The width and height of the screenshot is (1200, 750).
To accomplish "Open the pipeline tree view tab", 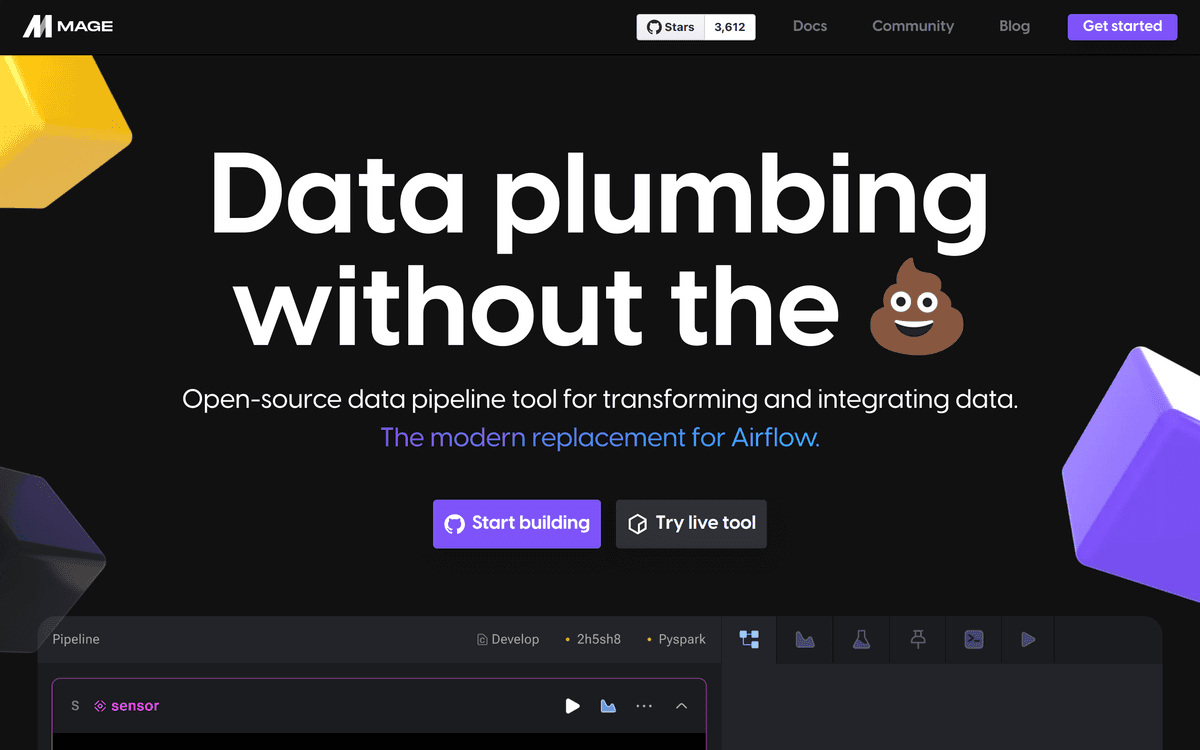I will (749, 639).
